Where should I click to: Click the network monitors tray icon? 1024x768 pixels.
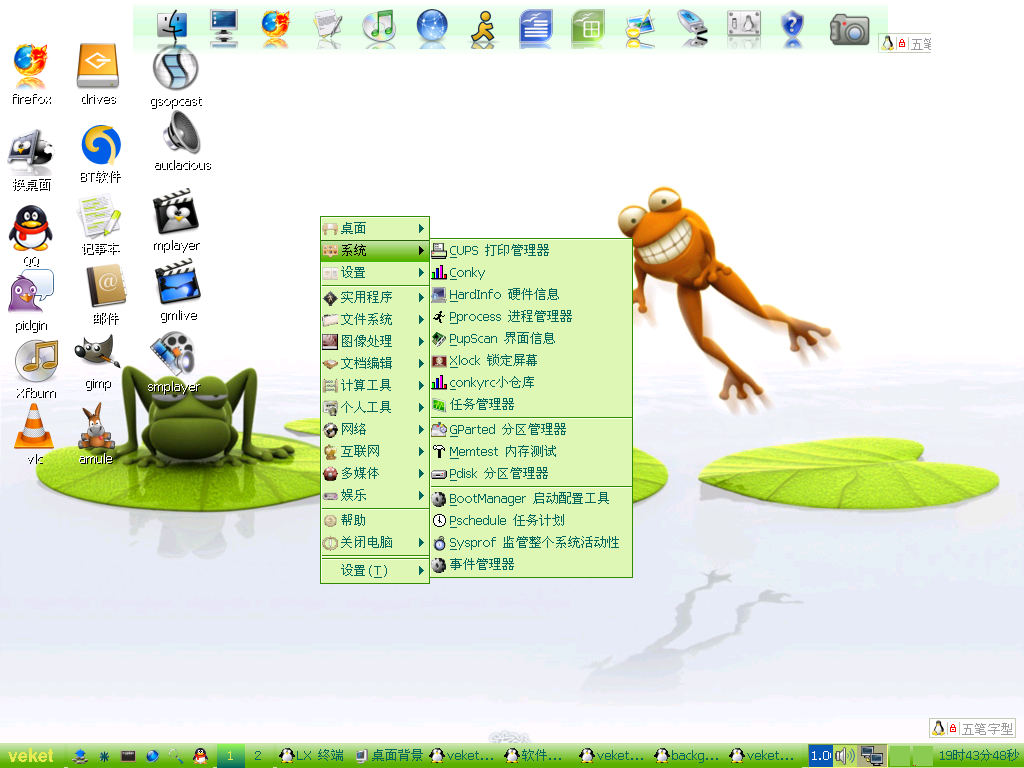(872, 756)
